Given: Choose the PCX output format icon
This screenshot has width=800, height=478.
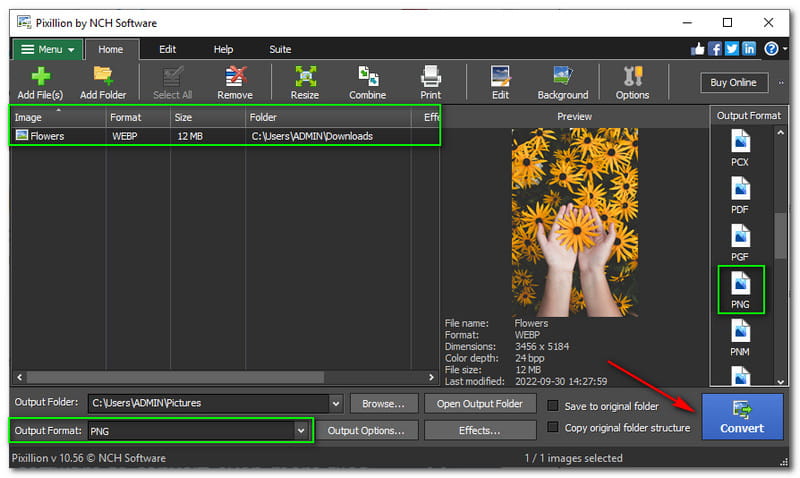Looking at the screenshot, I should 740,146.
